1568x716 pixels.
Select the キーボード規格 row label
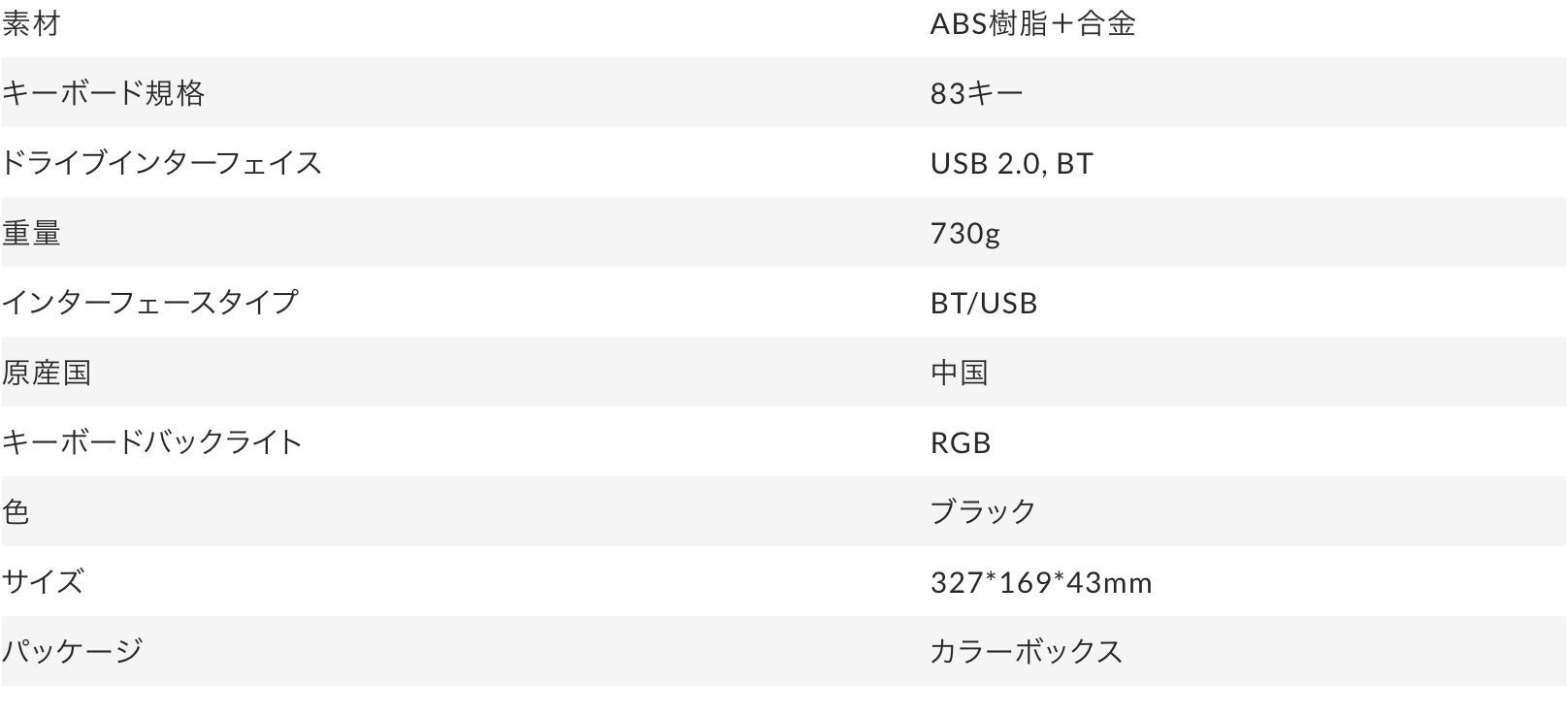point(103,93)
